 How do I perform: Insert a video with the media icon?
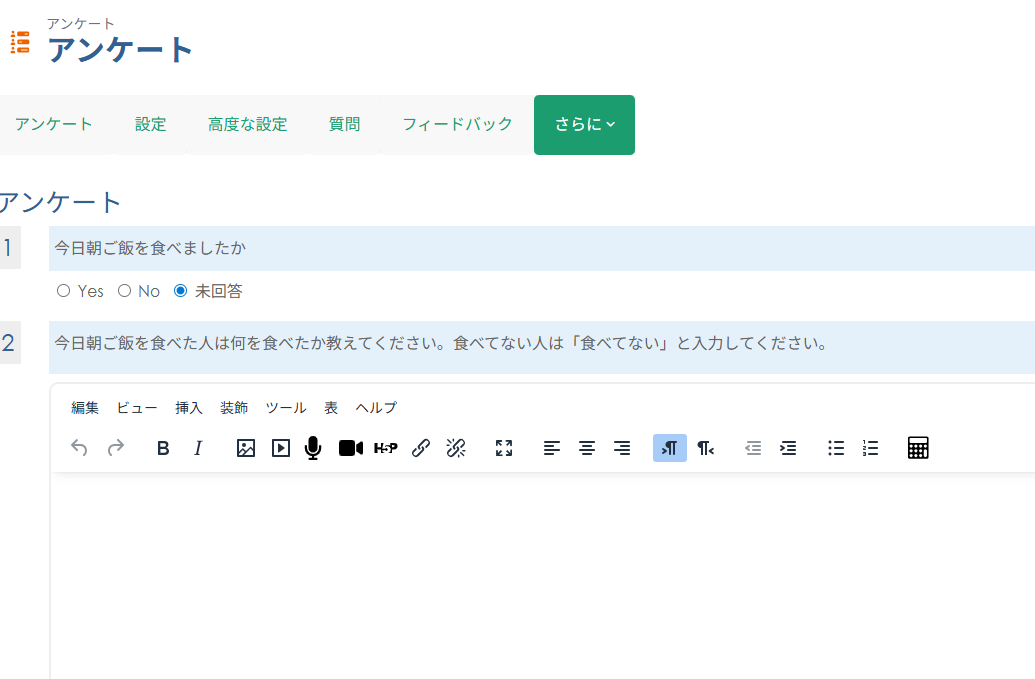tap(280, 448)
